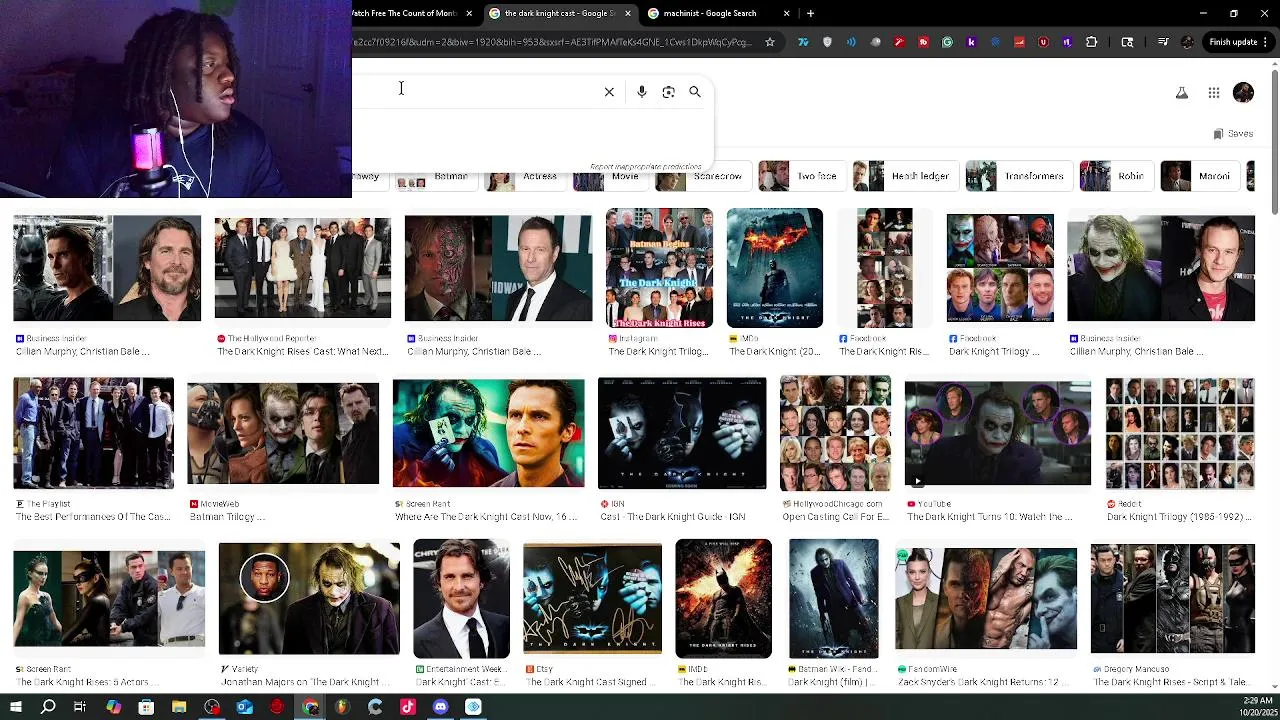Open The Playlist Best Performances image
1280x720 pixels.
[x=93, y=433]
